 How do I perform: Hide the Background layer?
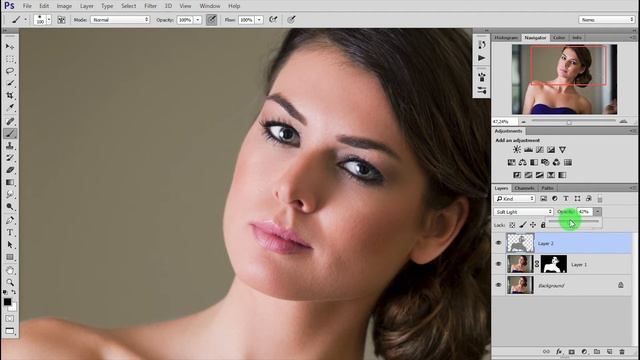[x=498, y=285]
